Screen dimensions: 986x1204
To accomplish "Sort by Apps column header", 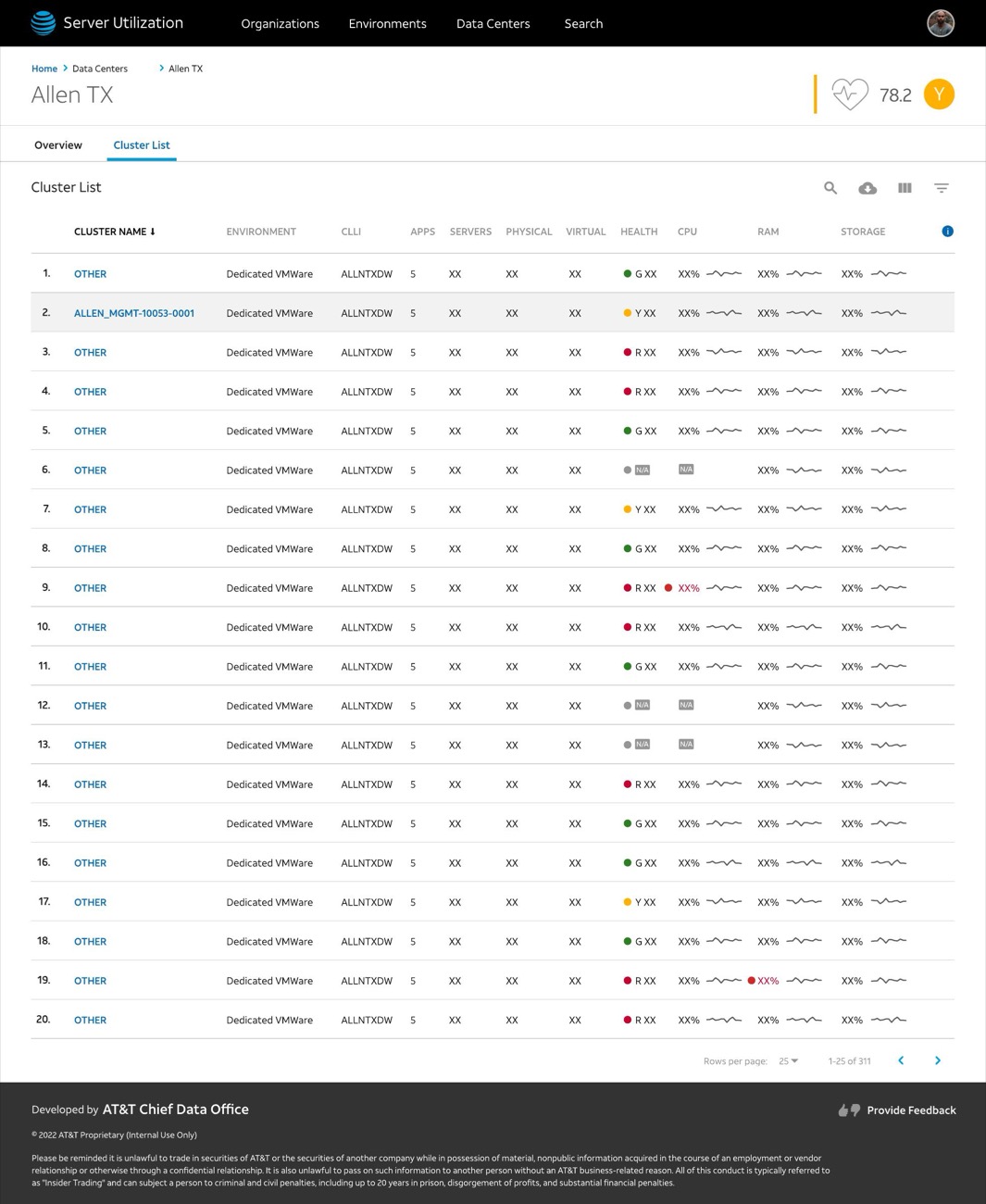I will pyautogui.click(x=422, y=232).
